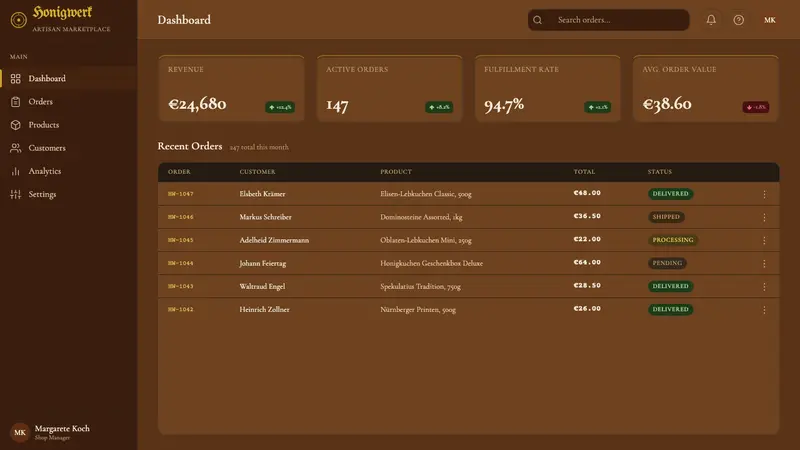Open Customers section in sidebar

68,148
